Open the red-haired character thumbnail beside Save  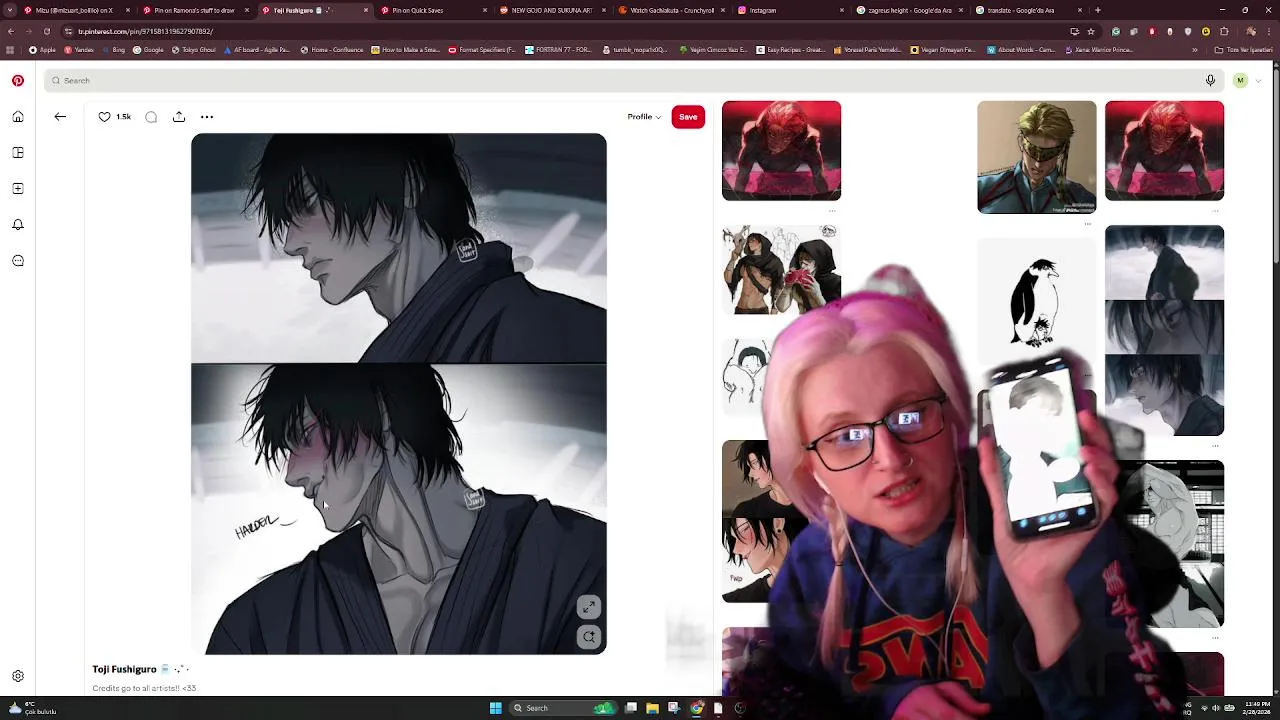coord(781,150)
